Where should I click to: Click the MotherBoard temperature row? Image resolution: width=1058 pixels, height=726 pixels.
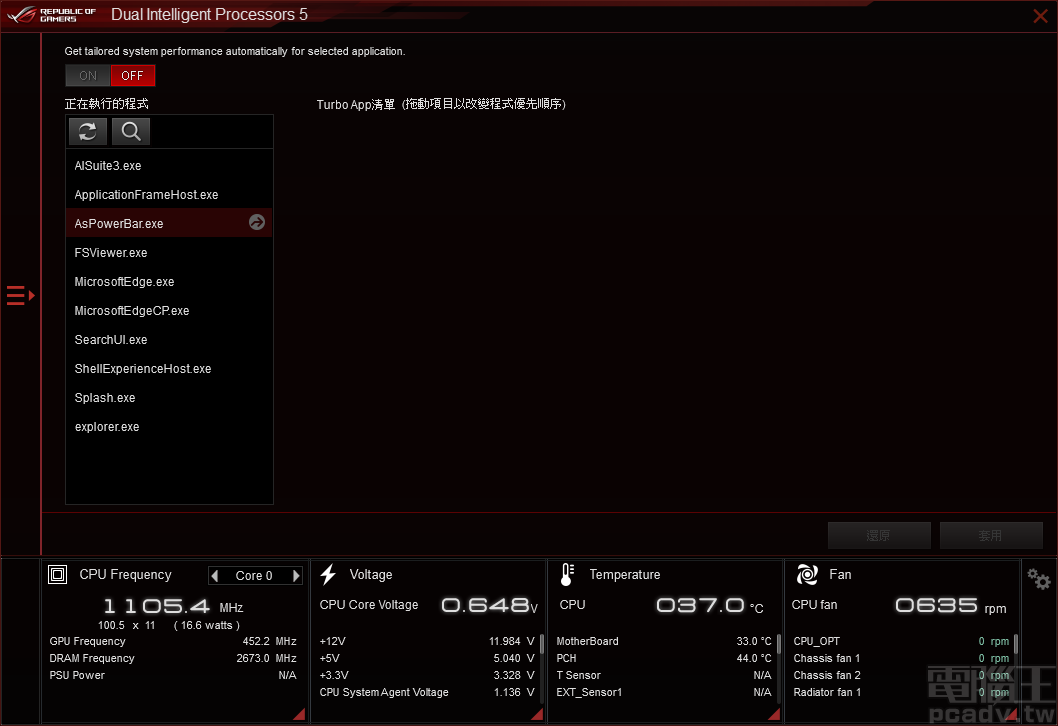point(664,641)
